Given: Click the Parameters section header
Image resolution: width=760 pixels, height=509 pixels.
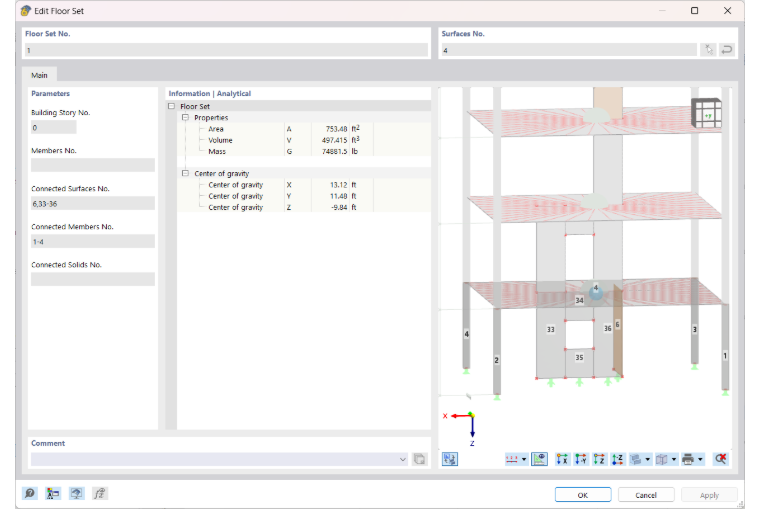Looking at the screenshot, I should pyautogui.click(x=50, y=94).
